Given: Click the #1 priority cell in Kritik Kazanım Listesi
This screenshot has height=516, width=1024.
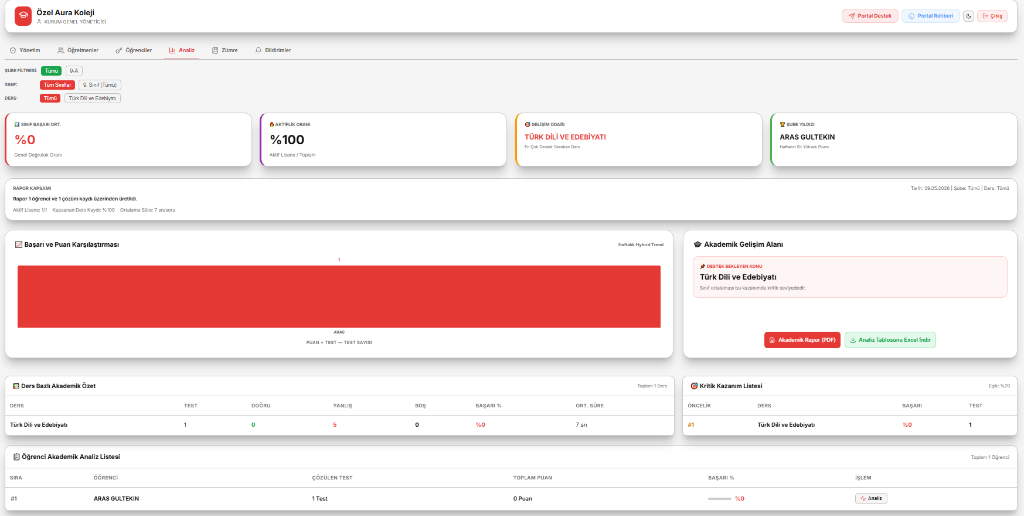Looking at the screenshot, I should [x=692, y=425].
